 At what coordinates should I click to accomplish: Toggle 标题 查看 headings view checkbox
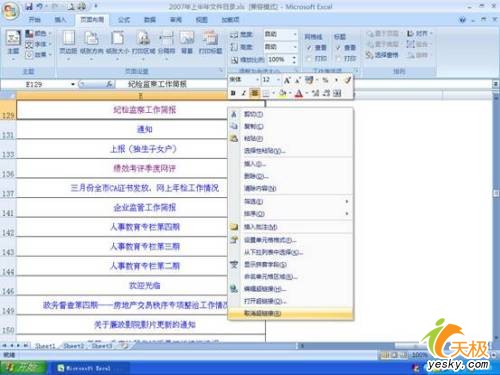[339, 48]
